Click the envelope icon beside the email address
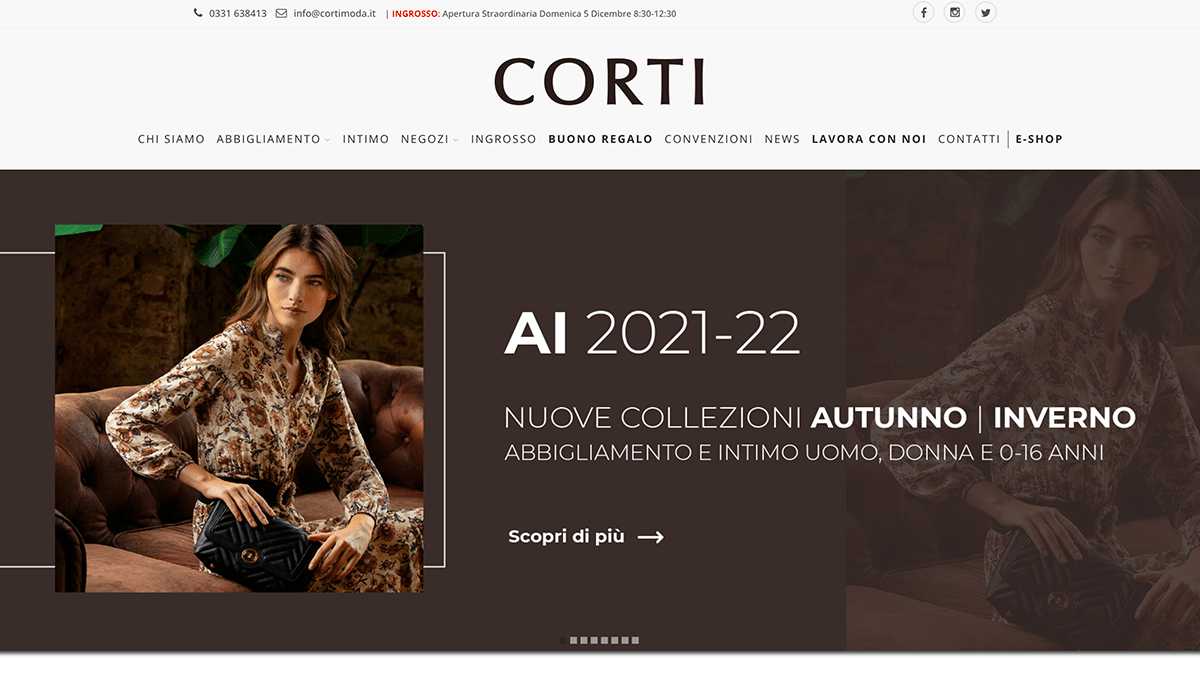 (x=281, y=14)
